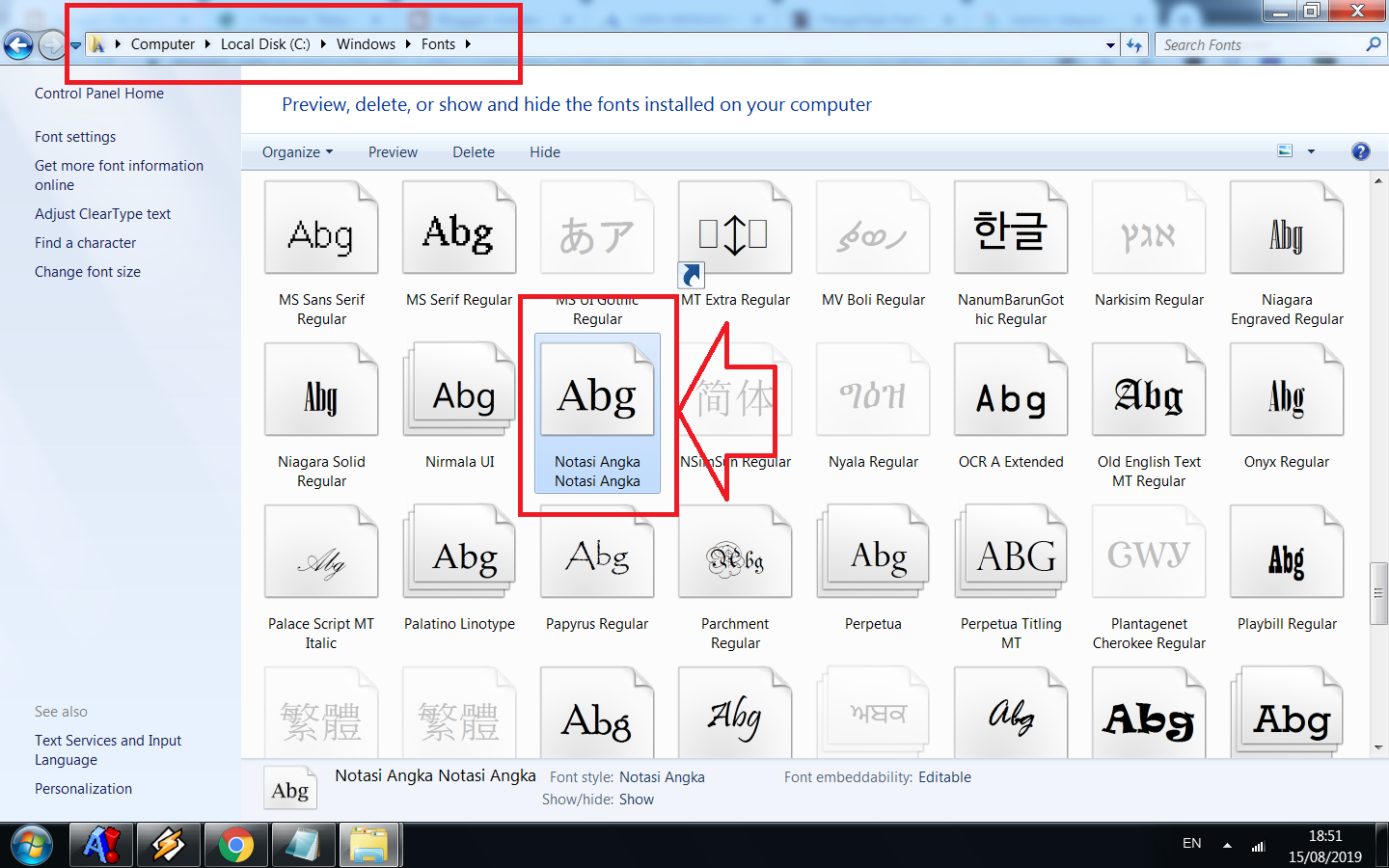Open the address bar history dropdown
Image resolution: width=1389 pixels, height=868 pixels.
click(1111, 44)
